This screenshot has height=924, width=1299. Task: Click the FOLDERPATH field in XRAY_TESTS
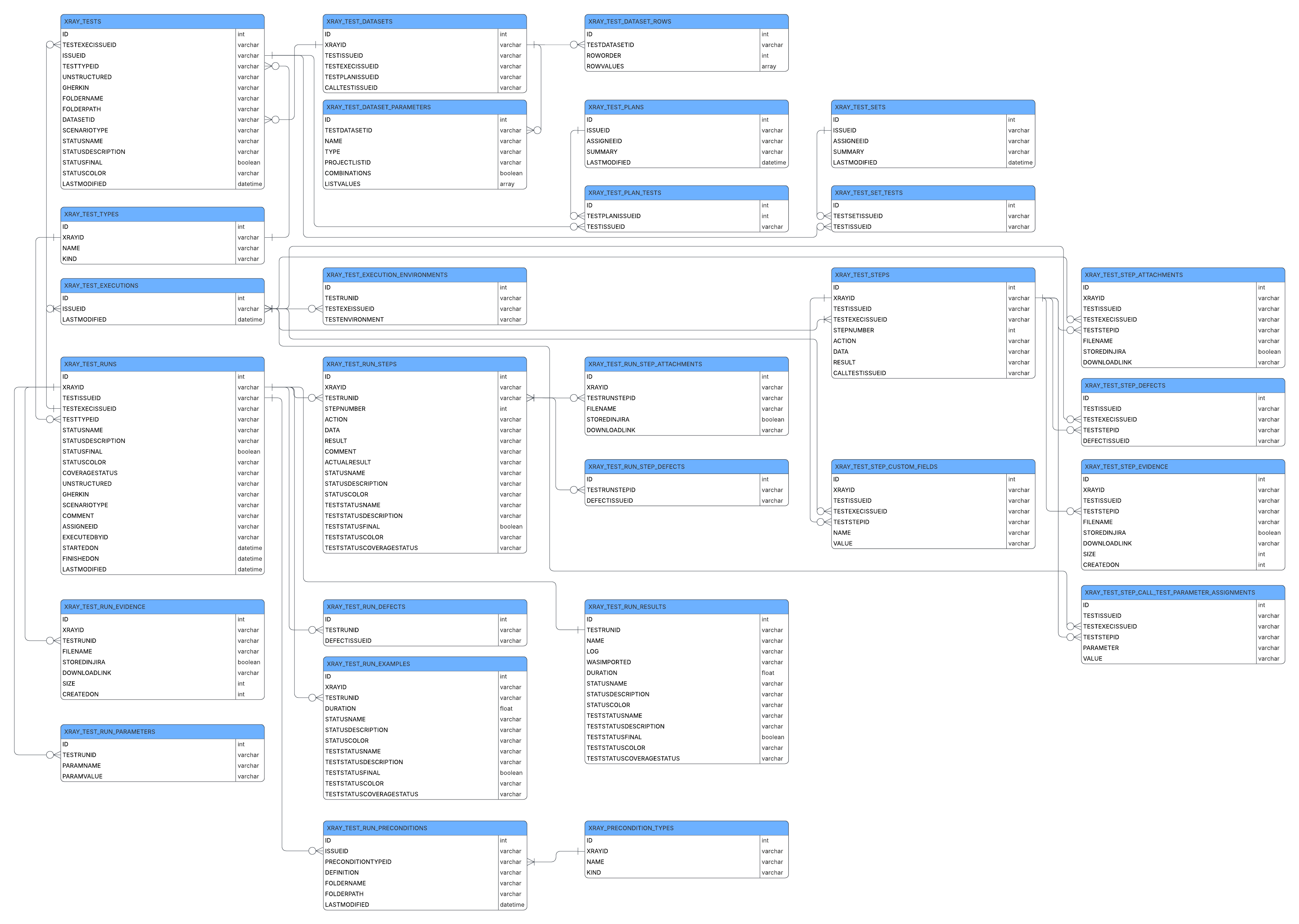(x=162, y=109)
